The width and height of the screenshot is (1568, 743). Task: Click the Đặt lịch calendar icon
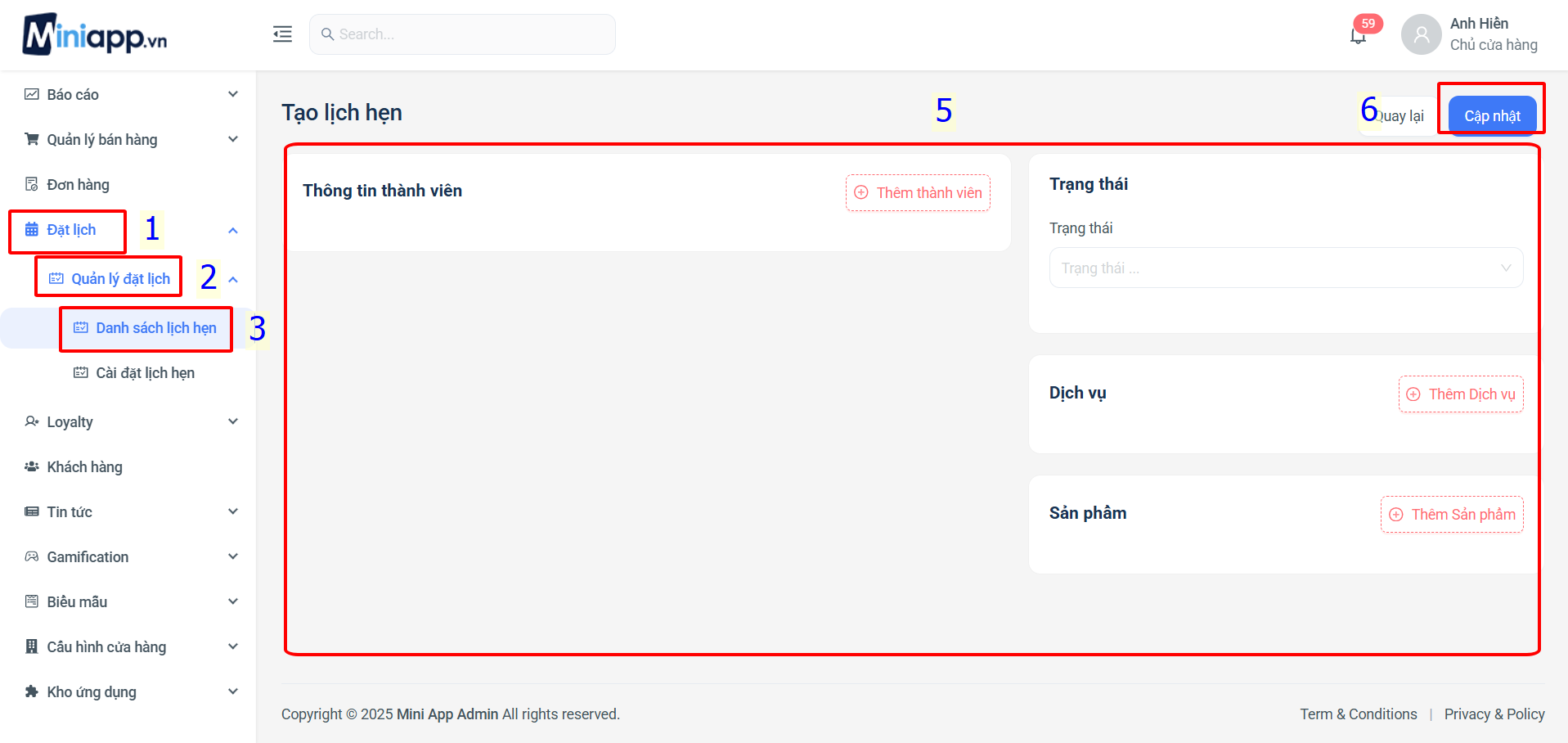point(32,230)
